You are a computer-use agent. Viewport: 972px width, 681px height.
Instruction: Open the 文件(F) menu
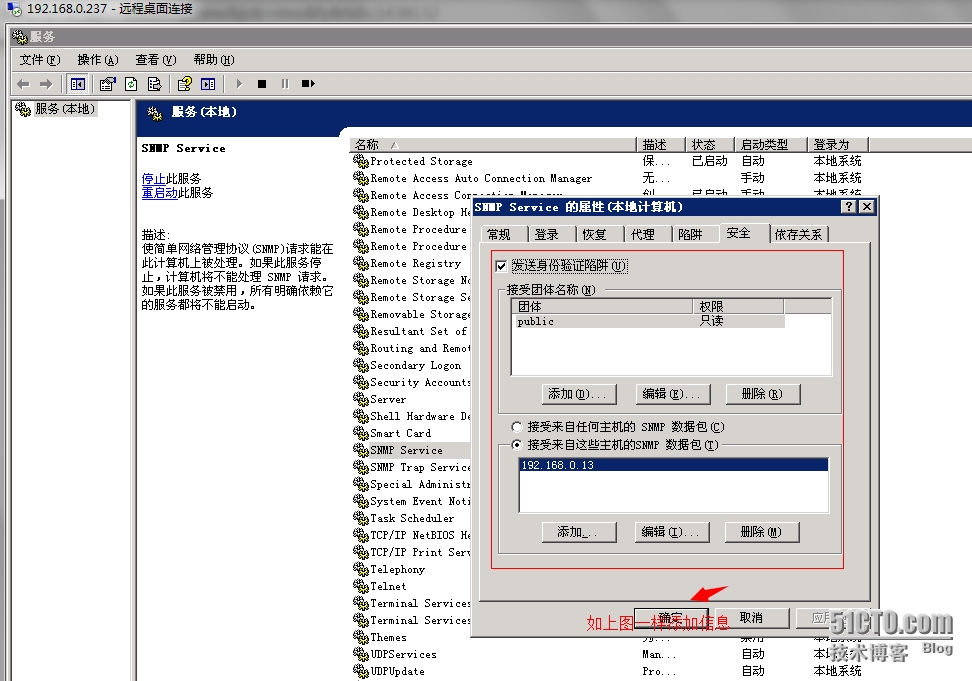pyautogui.click(x=40, y=59)
